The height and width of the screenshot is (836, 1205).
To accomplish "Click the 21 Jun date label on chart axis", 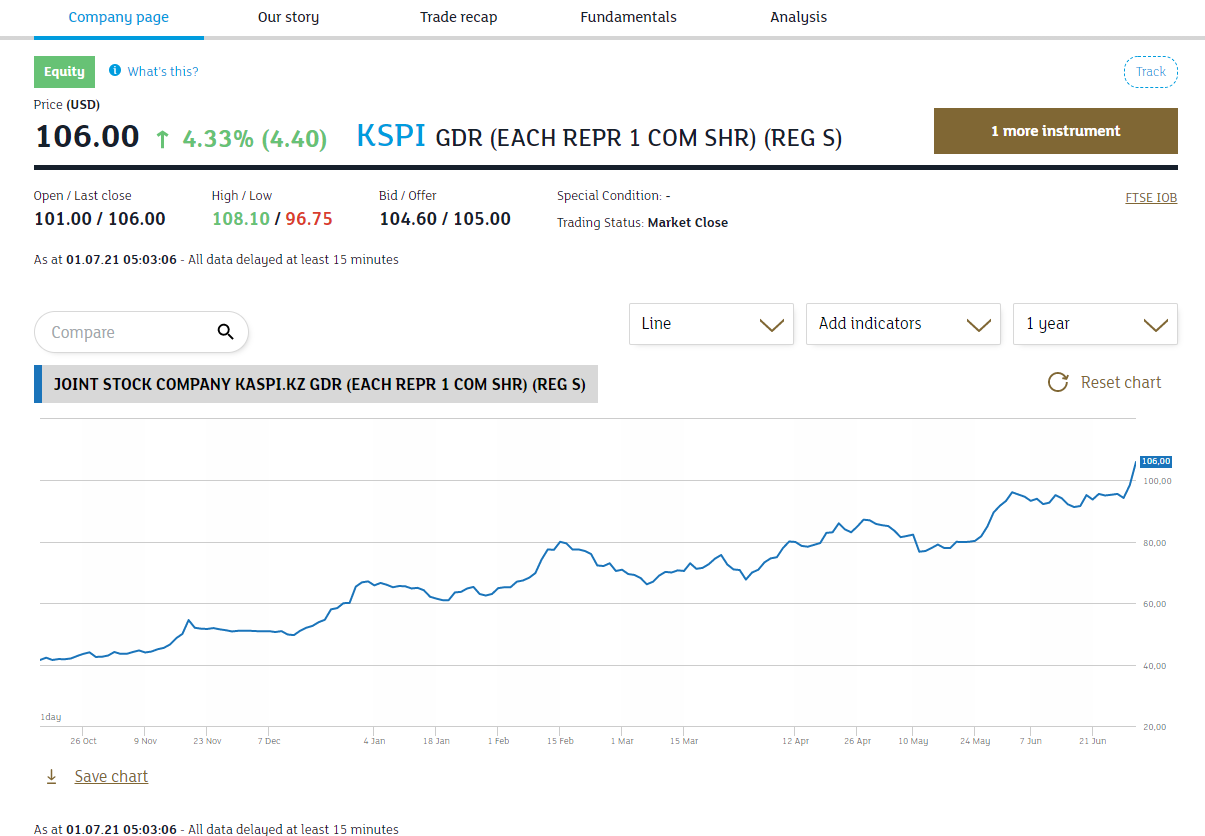I will [x=1093, y=741].
